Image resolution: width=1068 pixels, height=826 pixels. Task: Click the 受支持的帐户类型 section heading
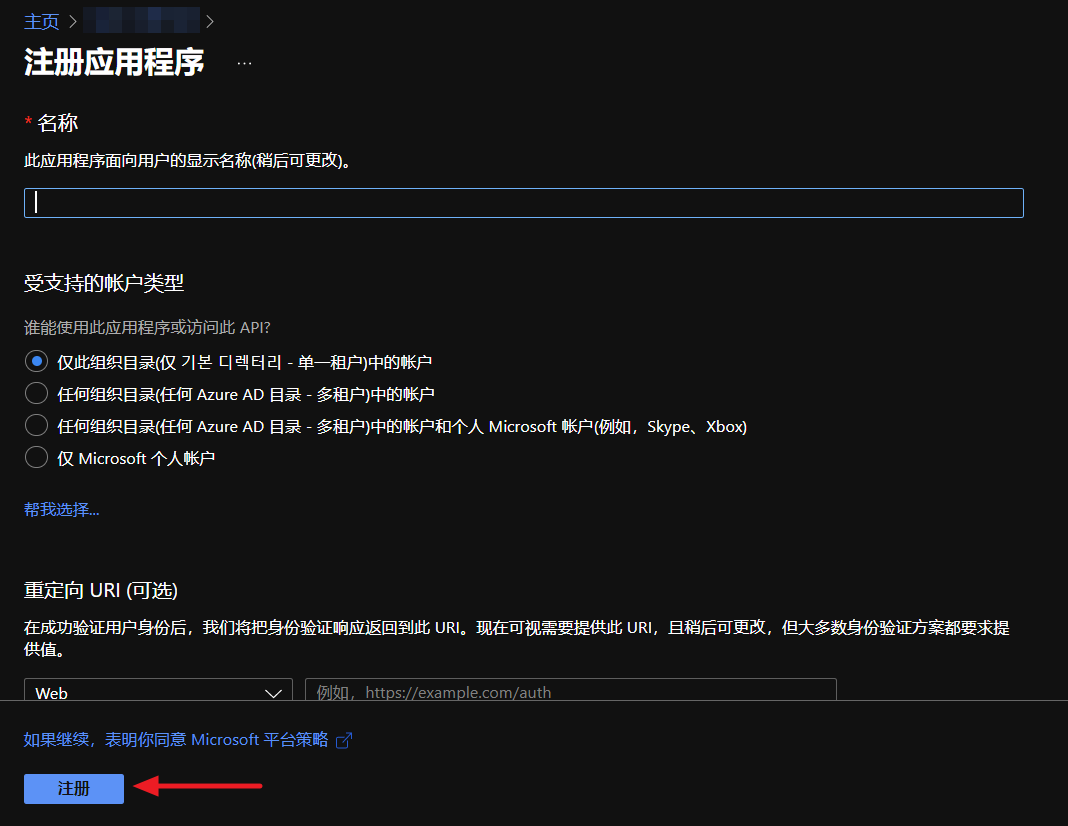[104, 283]
